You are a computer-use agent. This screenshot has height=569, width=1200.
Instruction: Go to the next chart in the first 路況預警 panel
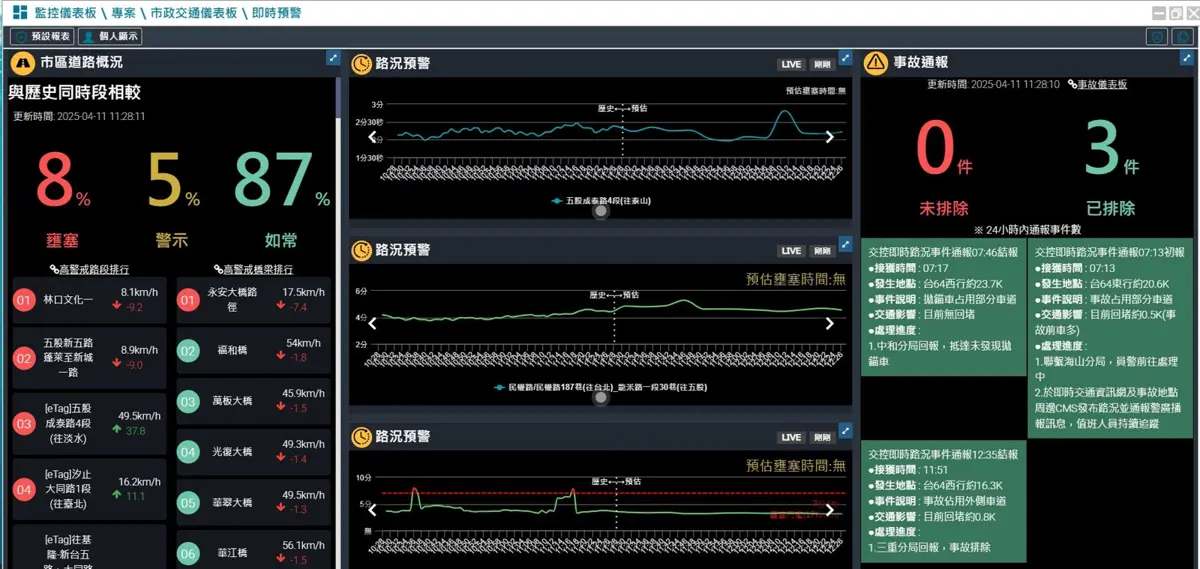829,138
